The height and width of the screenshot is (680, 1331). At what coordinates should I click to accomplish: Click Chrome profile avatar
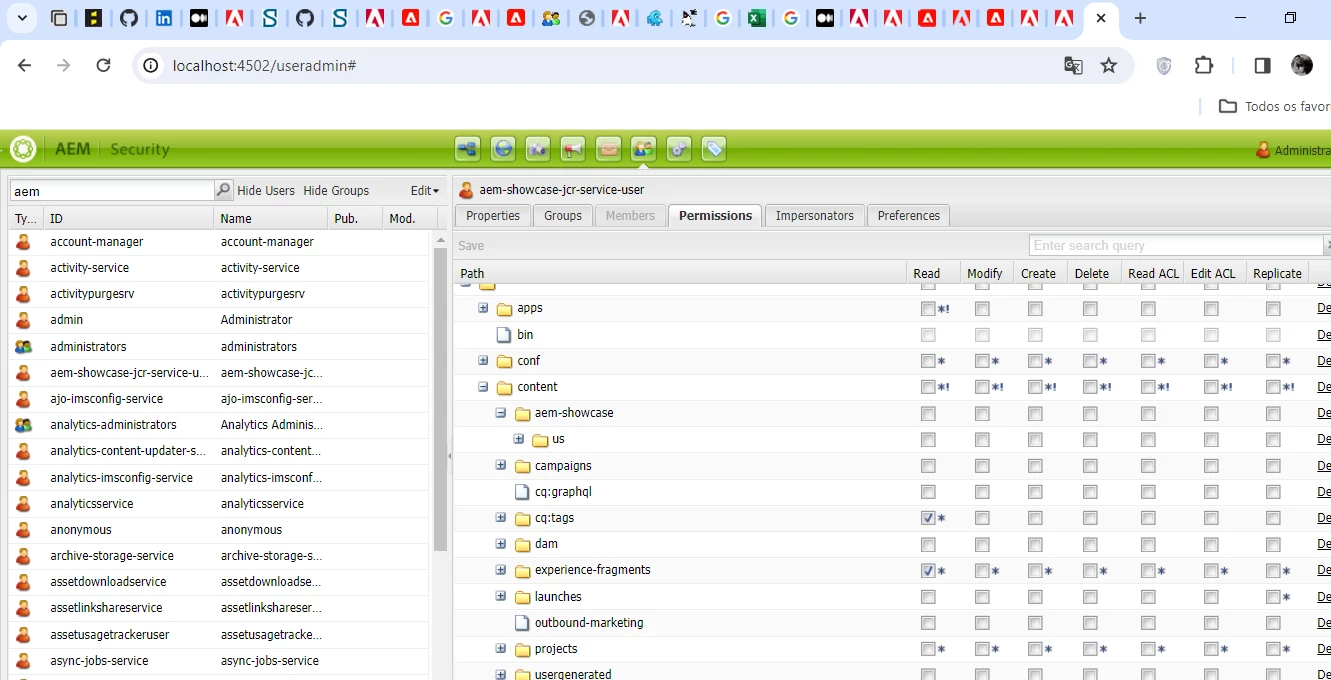tap(1302, 65)
